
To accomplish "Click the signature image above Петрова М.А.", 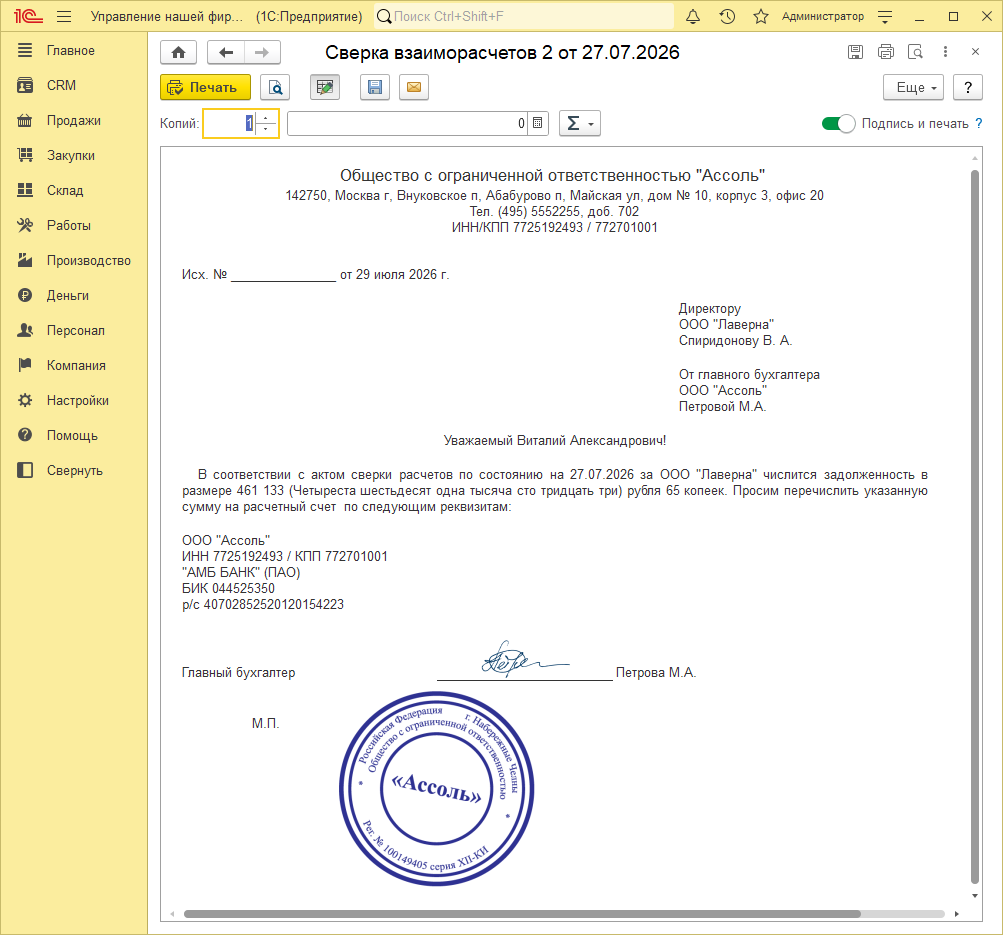I will pos(525,659).
